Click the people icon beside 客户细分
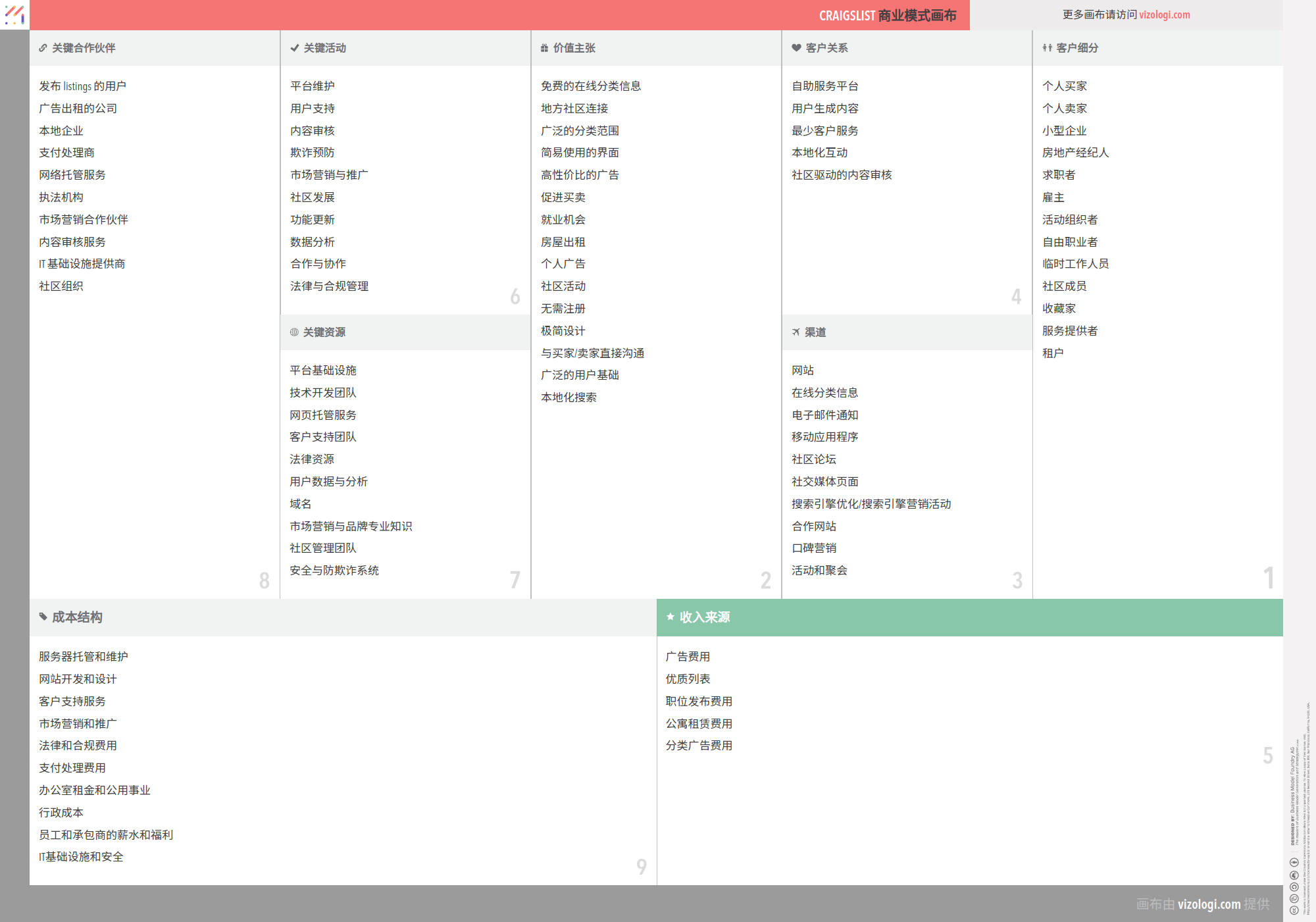 (x=1047, y=48)
